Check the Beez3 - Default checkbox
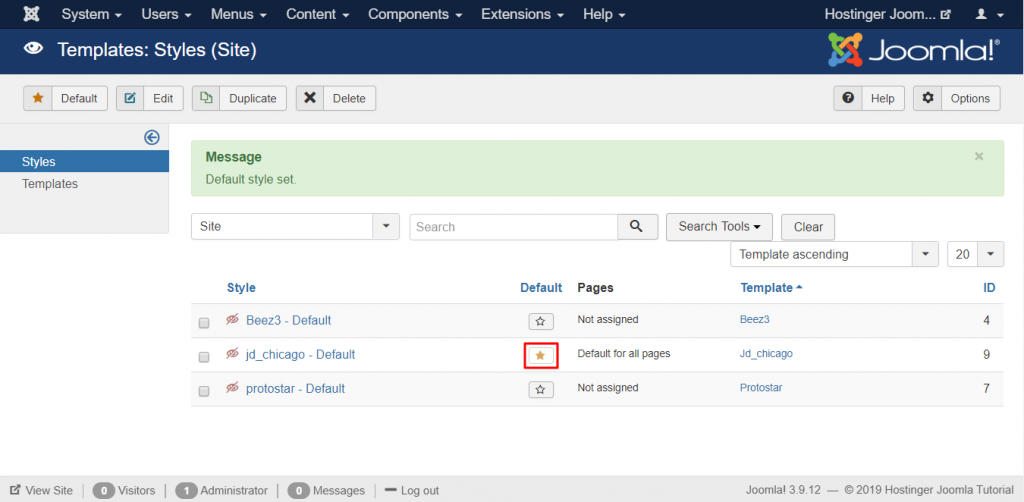 [204, 323]
